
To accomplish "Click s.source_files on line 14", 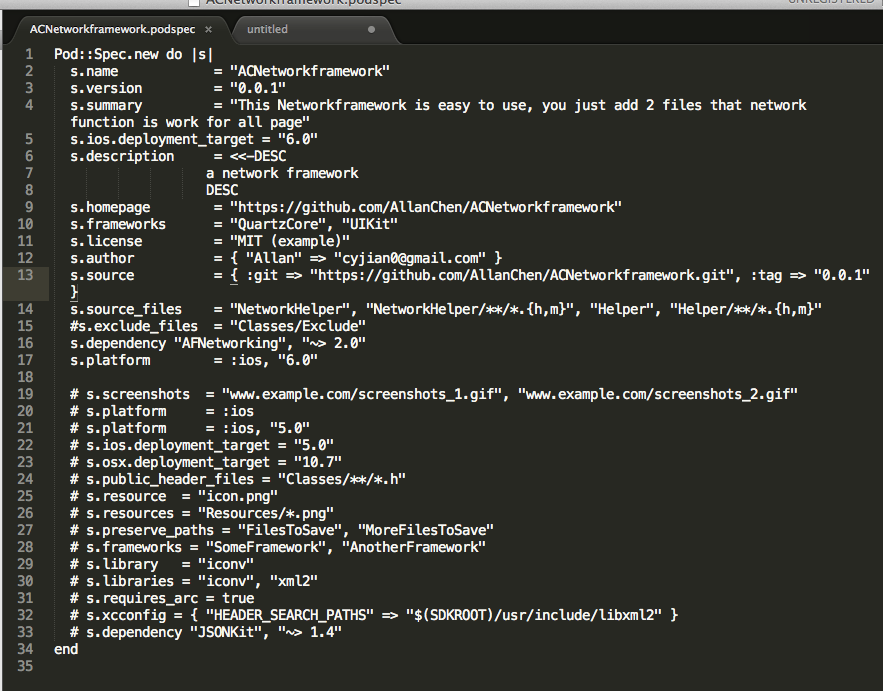I will [x=126, y=309].
